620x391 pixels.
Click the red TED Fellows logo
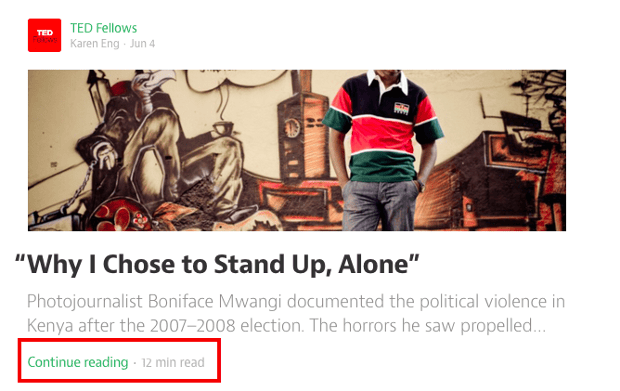tap(44, 35)
